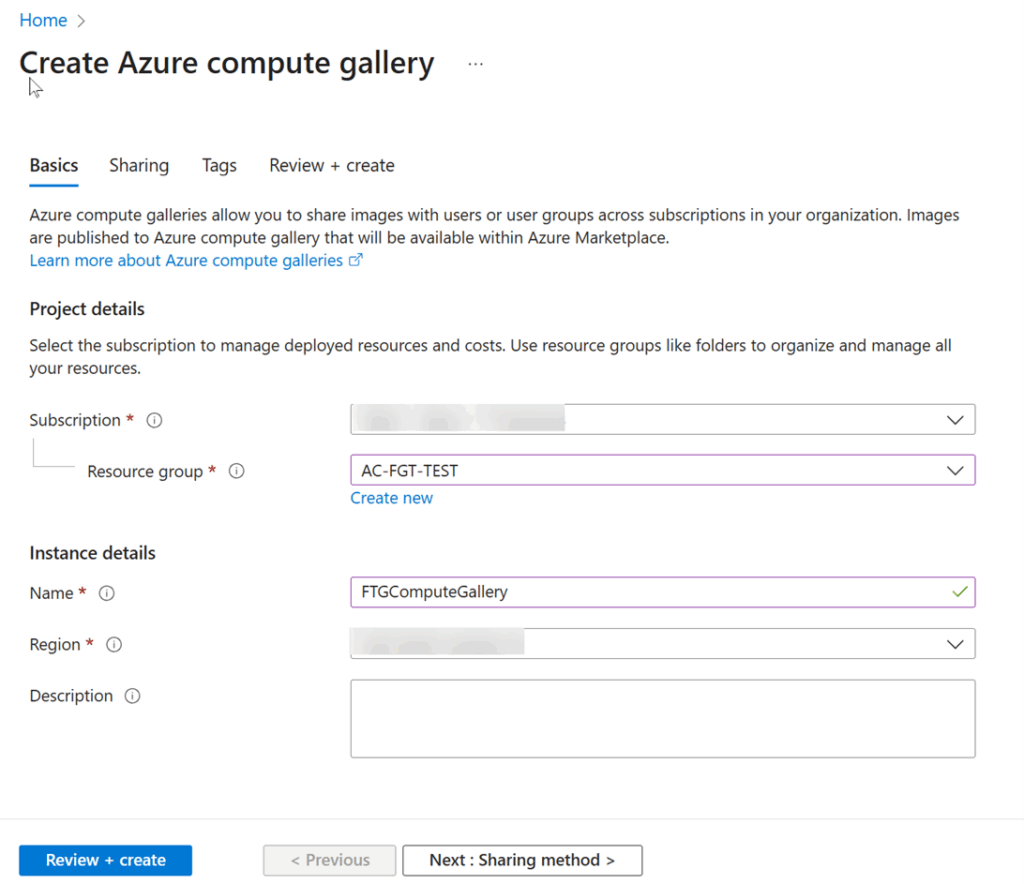This screenshot has height=884, width=1024.
Task: Open the ellipsis menu next to page title
Action: pos(475,62)
